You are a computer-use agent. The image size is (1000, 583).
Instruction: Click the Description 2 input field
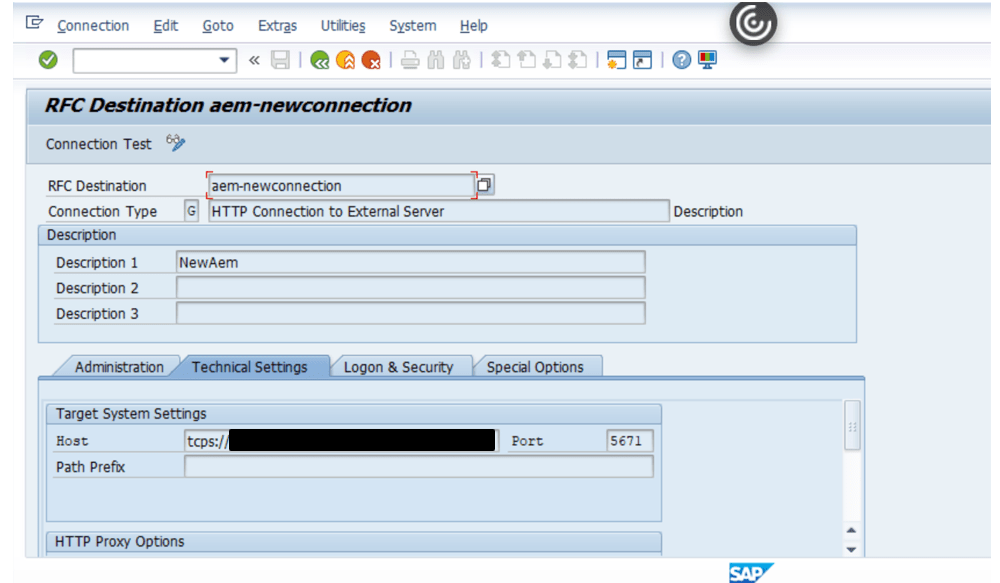[410, 288]
